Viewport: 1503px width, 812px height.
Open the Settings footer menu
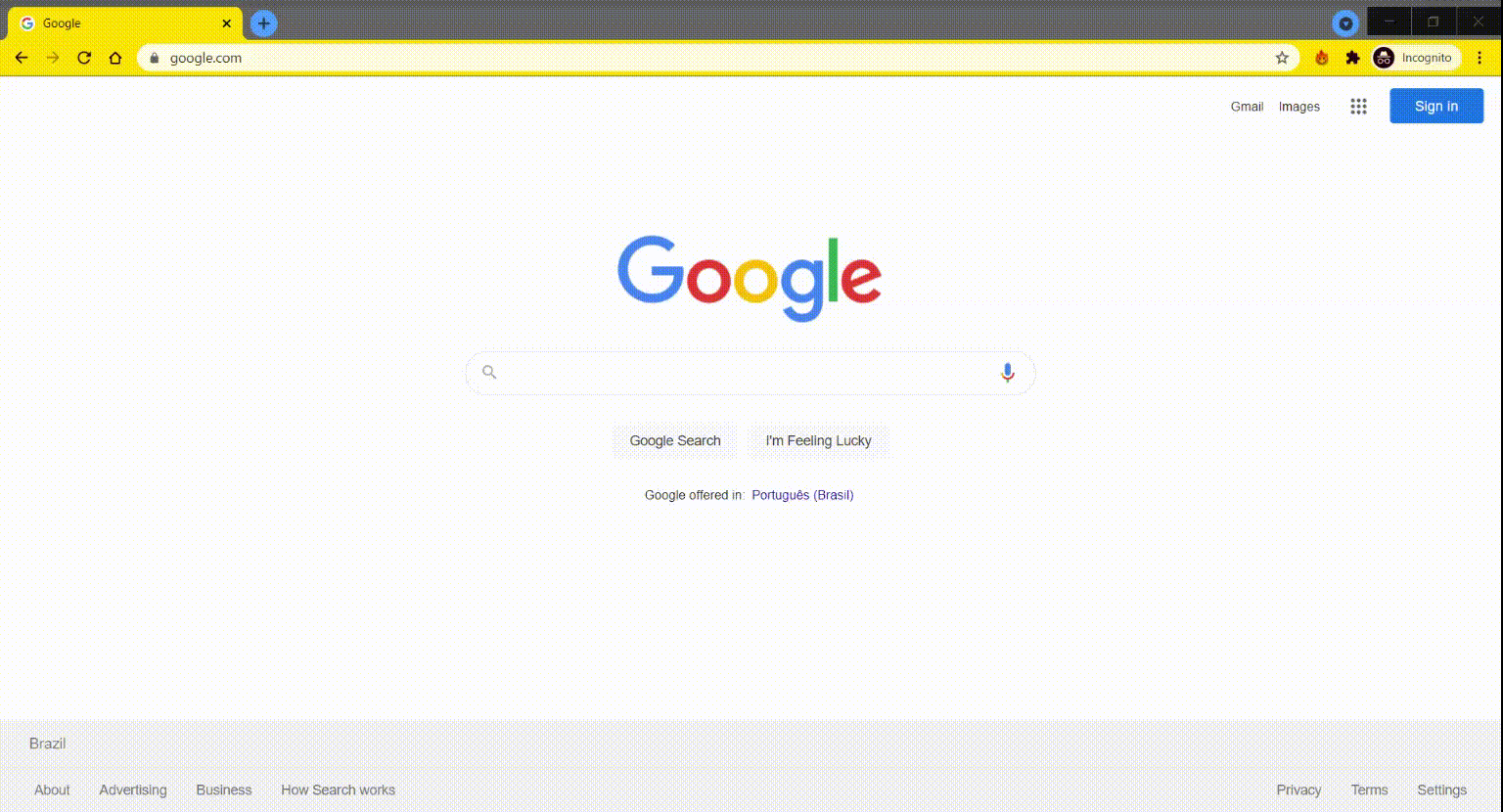(x=1441, y=790)
